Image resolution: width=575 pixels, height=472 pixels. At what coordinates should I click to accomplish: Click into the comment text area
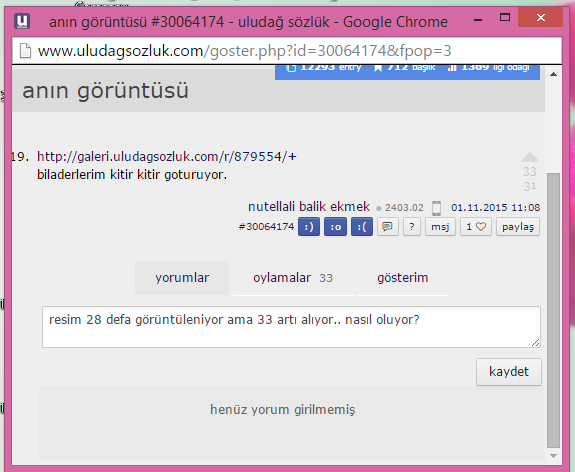[x=291, y=327]
